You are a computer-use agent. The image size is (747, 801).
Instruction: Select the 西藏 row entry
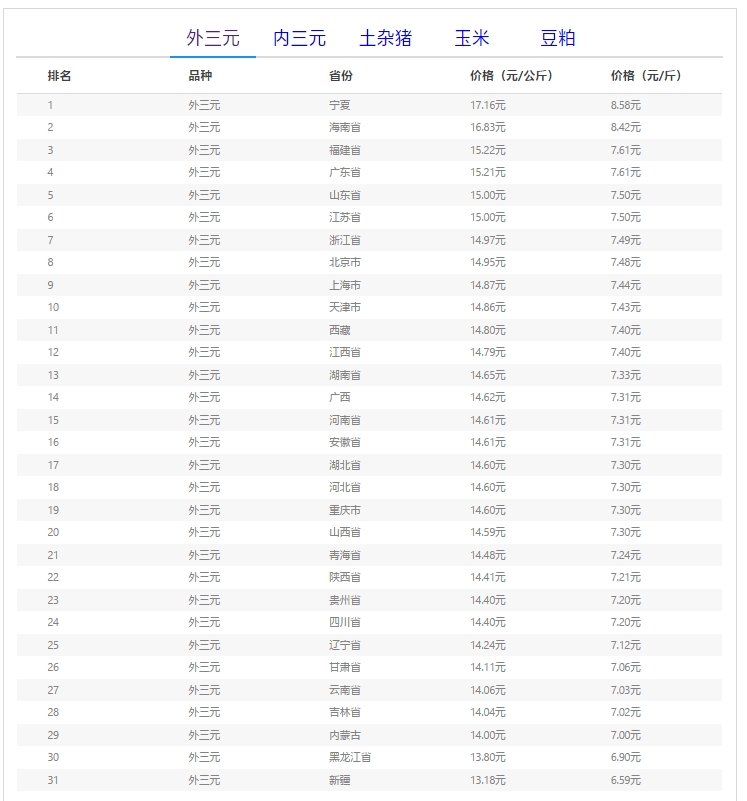point(340,330)
